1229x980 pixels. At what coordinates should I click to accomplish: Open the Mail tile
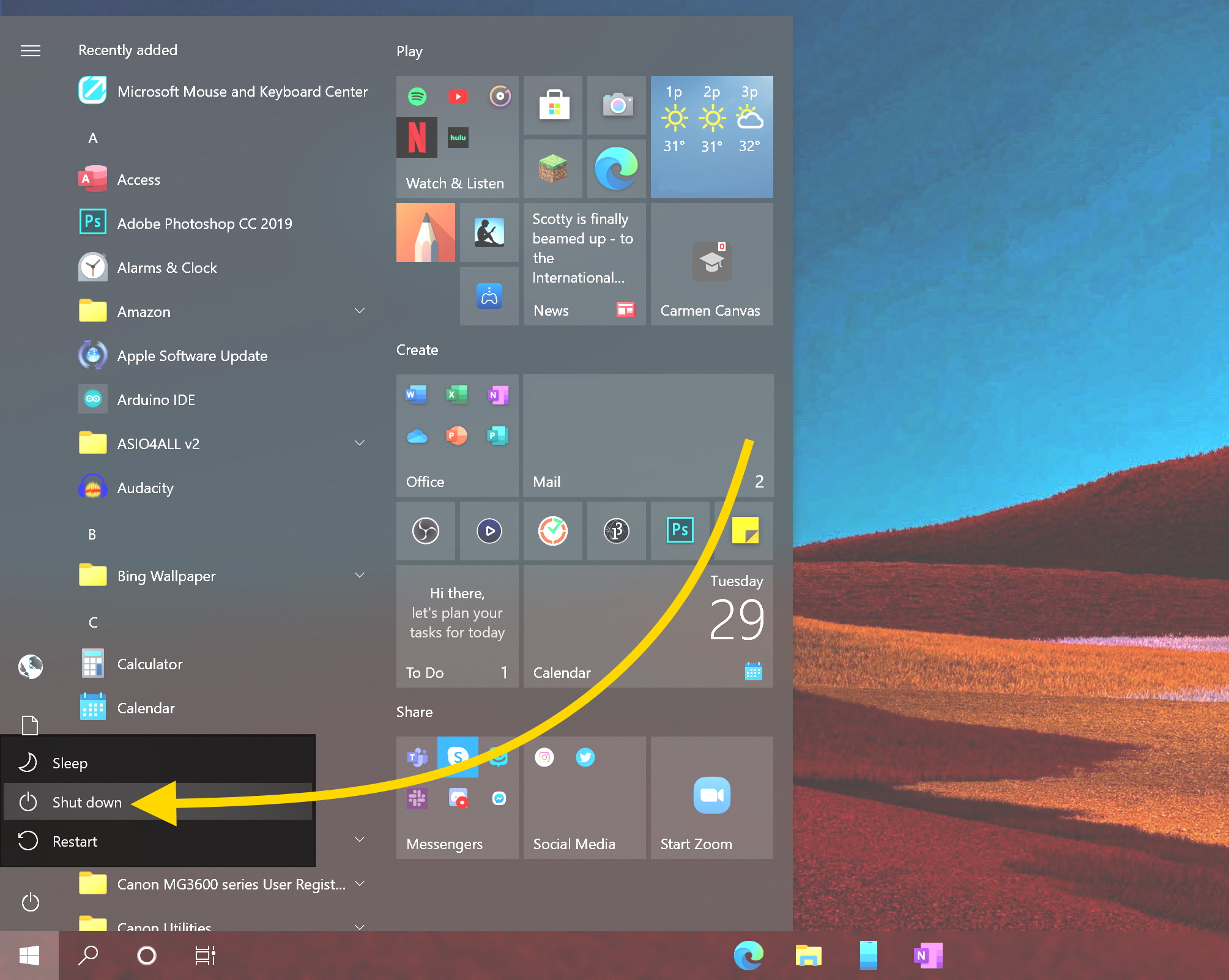(x=648, y=436)
